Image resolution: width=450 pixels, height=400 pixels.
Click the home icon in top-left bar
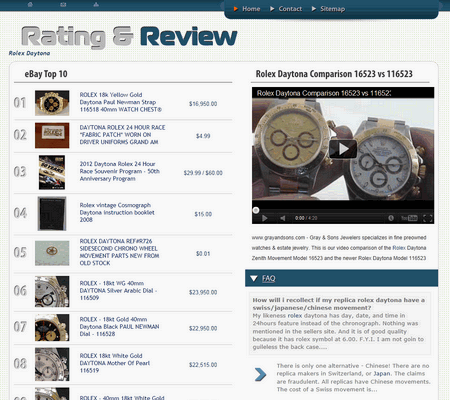30,4
